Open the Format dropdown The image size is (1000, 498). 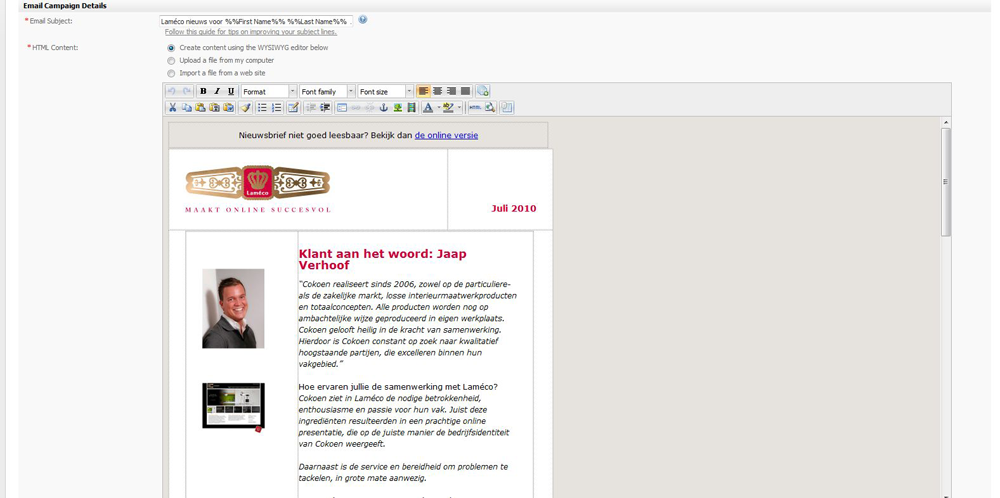coord(268,91)
